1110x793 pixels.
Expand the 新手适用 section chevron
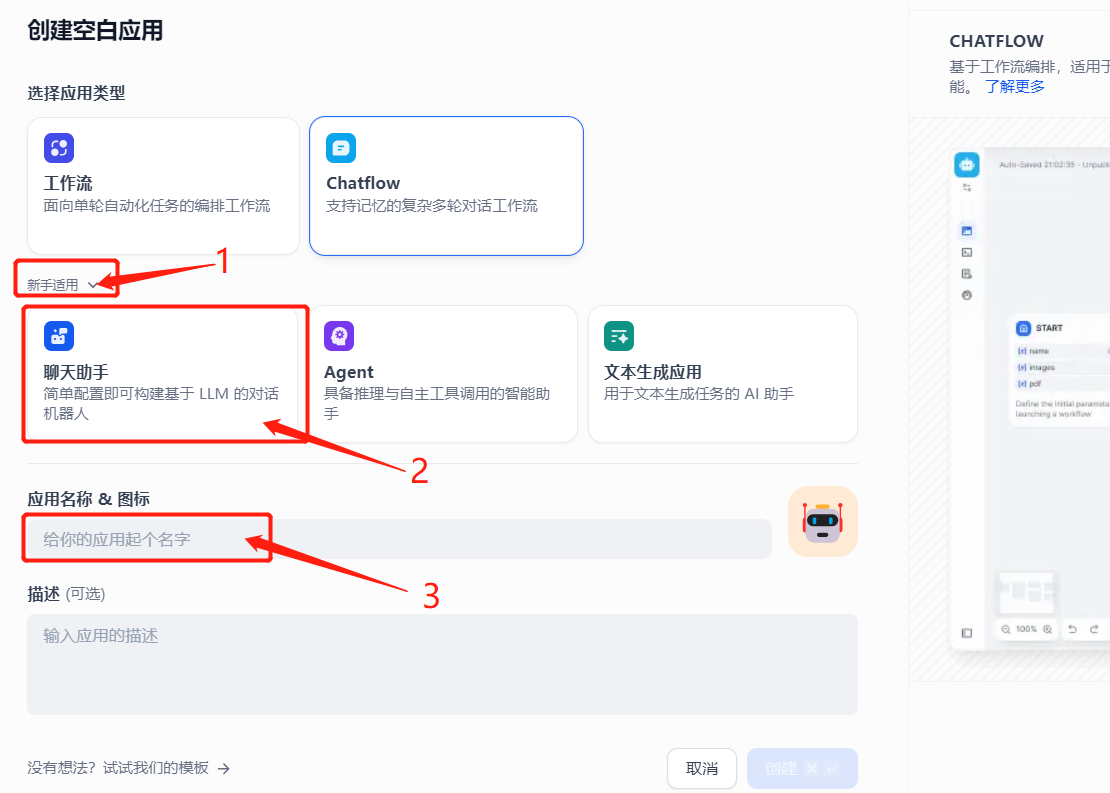[x=93, y=285]
